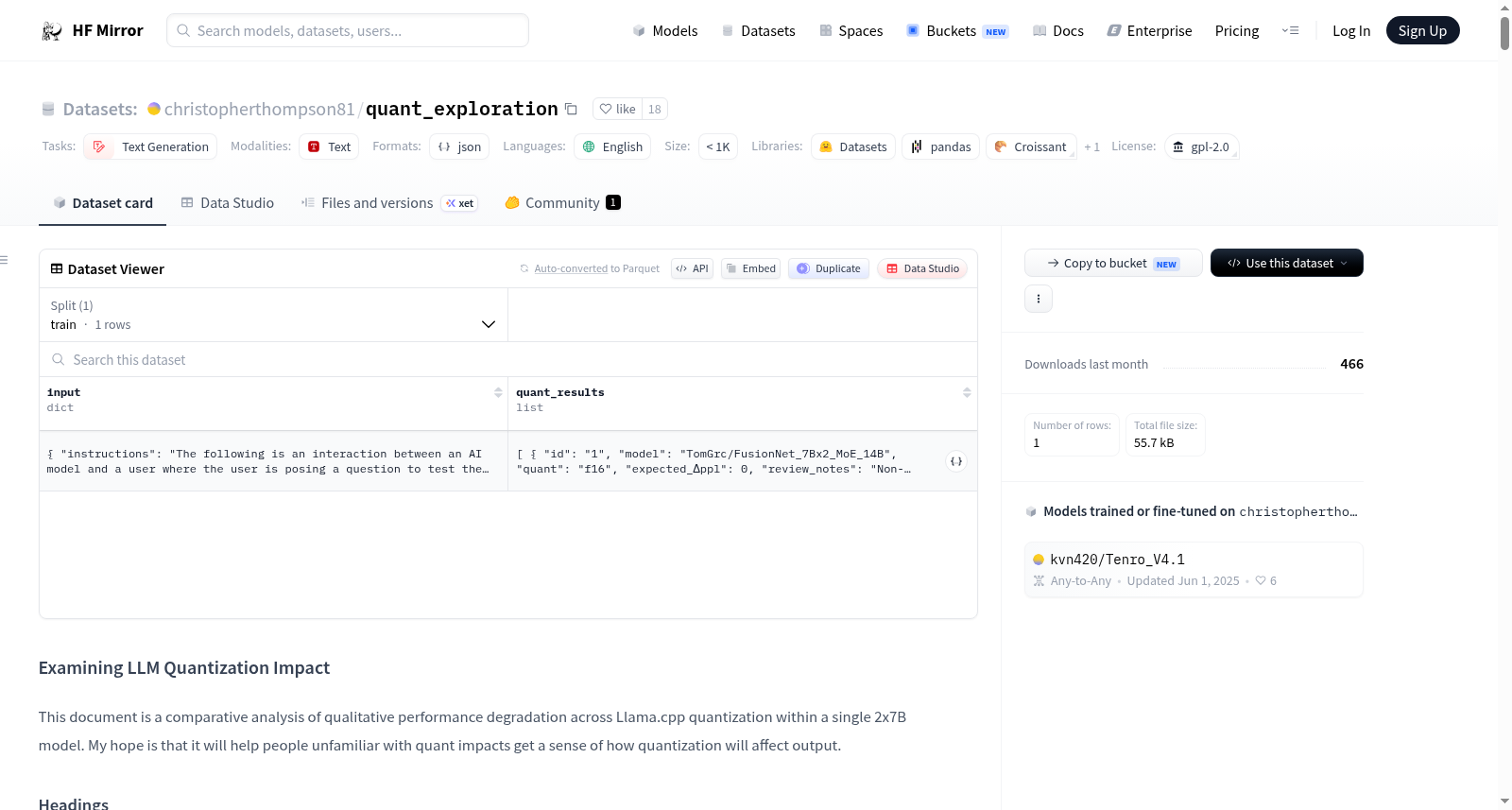Select the Dataset card tab
The height and width of the screenshot is (810, 1512).
point(103,202)
